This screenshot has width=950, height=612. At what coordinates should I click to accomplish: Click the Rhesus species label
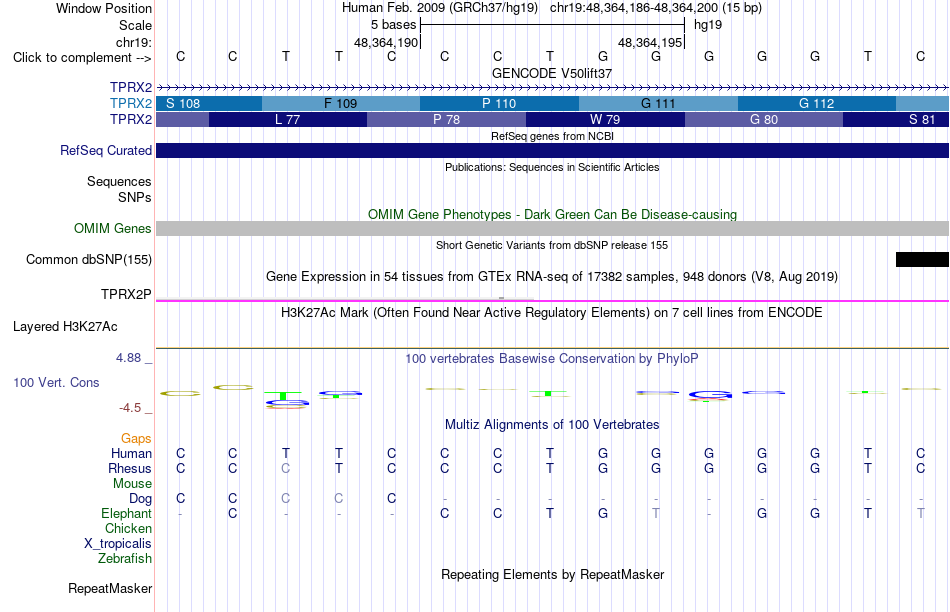point(130,468)
